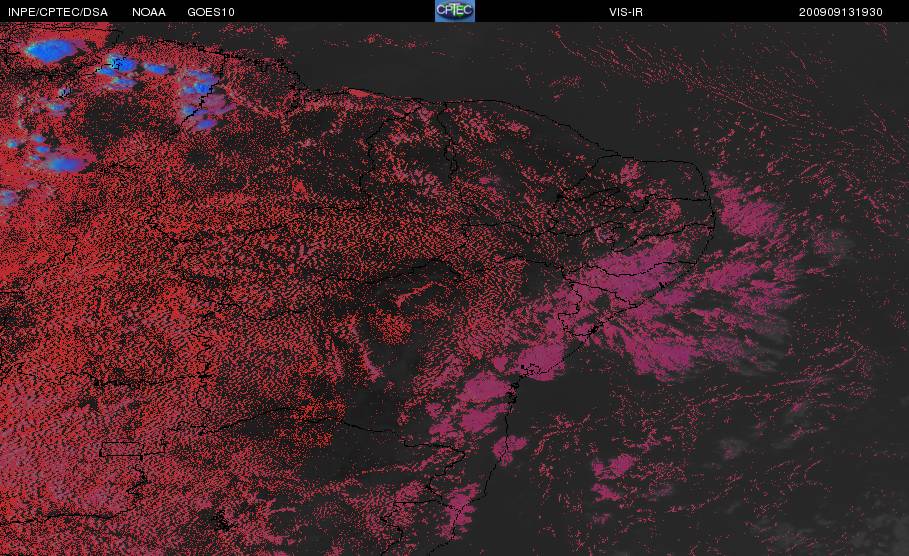Click the CPTEC logo in the header
This screenshot has height=556, width=909.
[x=455, y=11]
